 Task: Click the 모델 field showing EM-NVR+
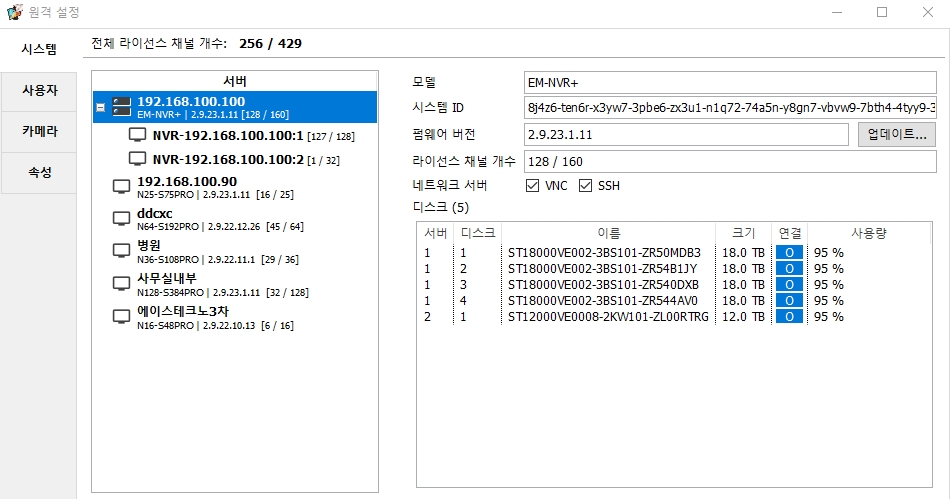(730, 82)
